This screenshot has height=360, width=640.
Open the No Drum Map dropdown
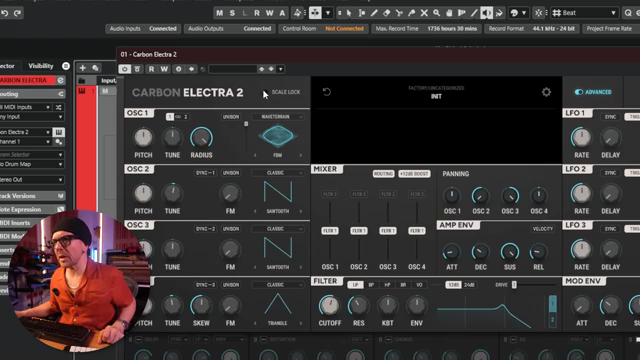click(x=32, y=164)
